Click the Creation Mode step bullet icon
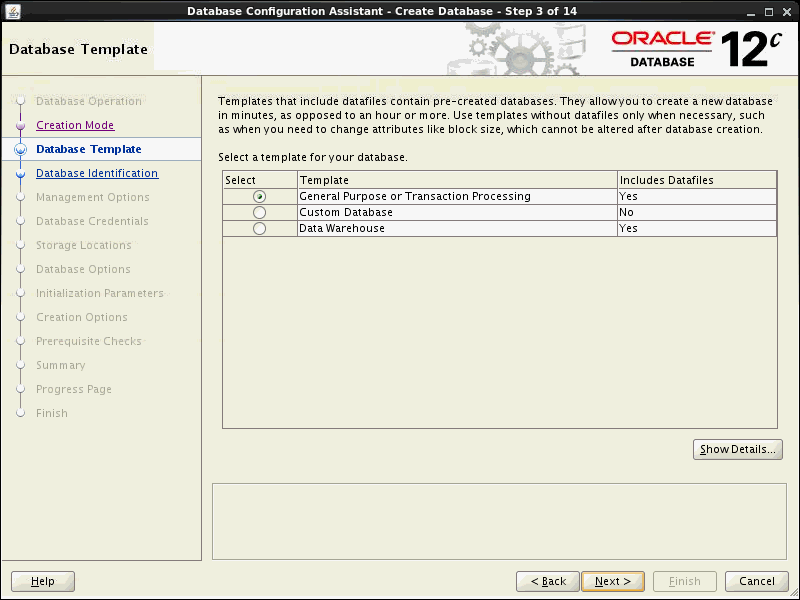 [20, 125]
